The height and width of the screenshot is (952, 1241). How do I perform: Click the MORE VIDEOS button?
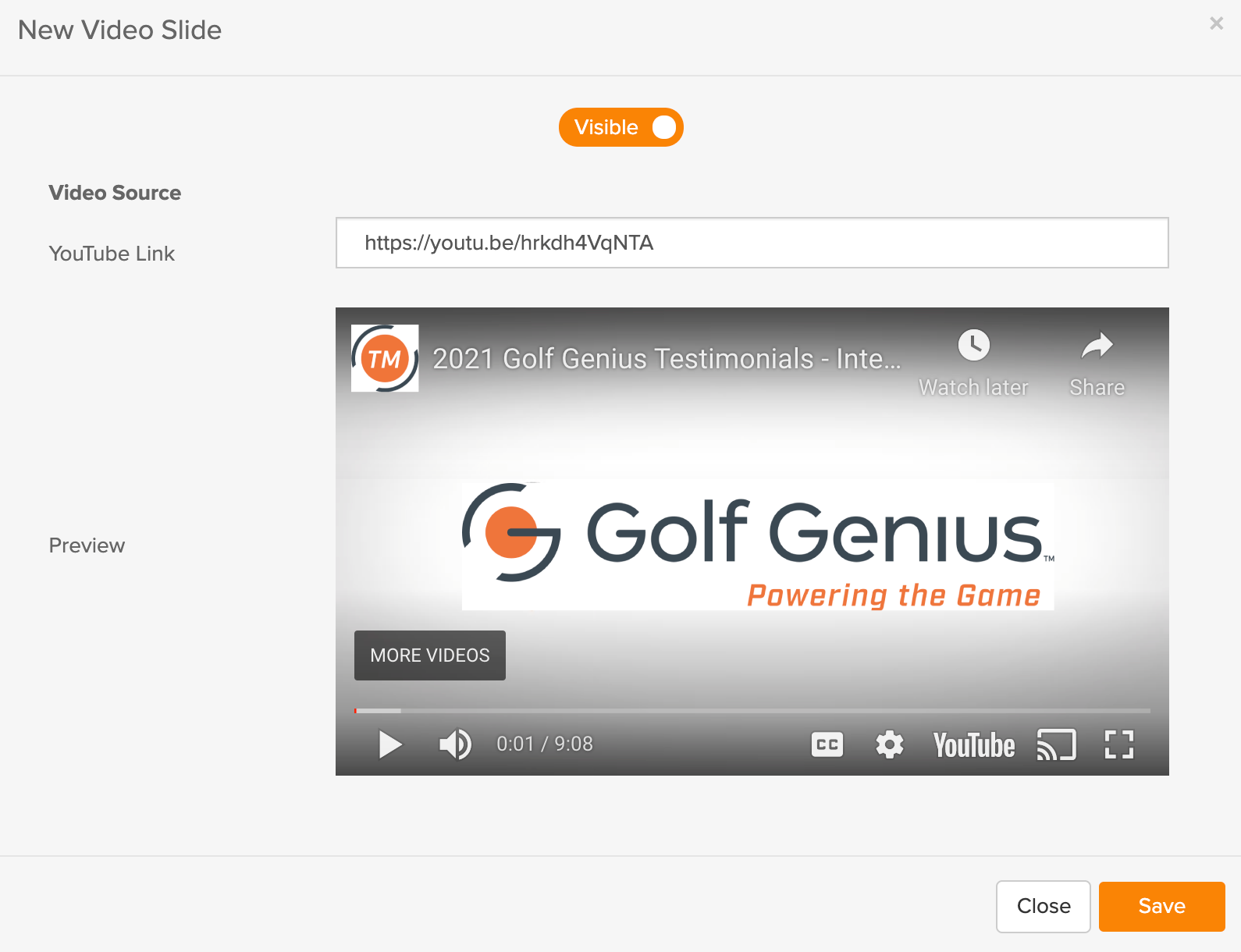(x=430, y=655)
